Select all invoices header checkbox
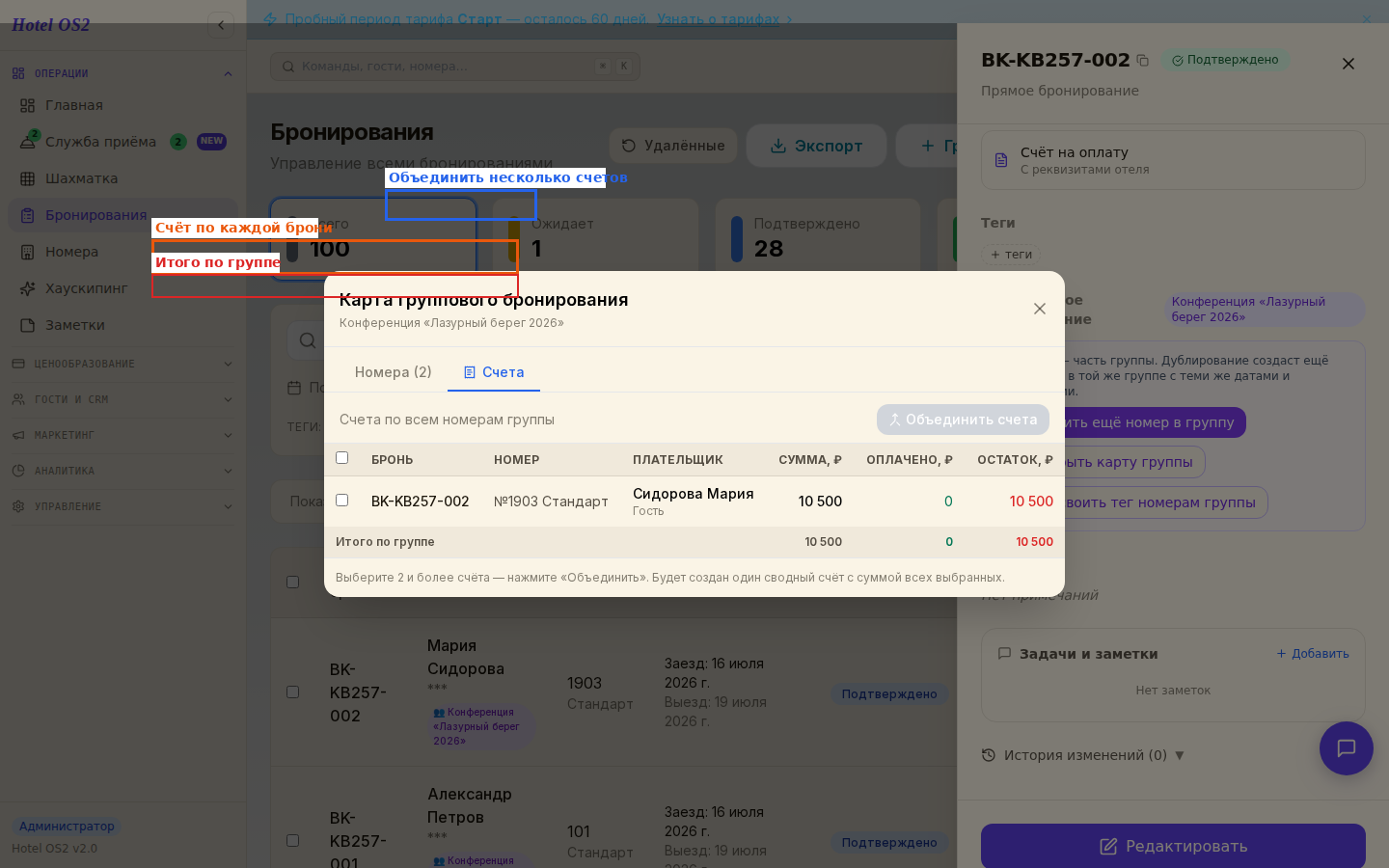 pyautogui.click(x=341, y=458)
